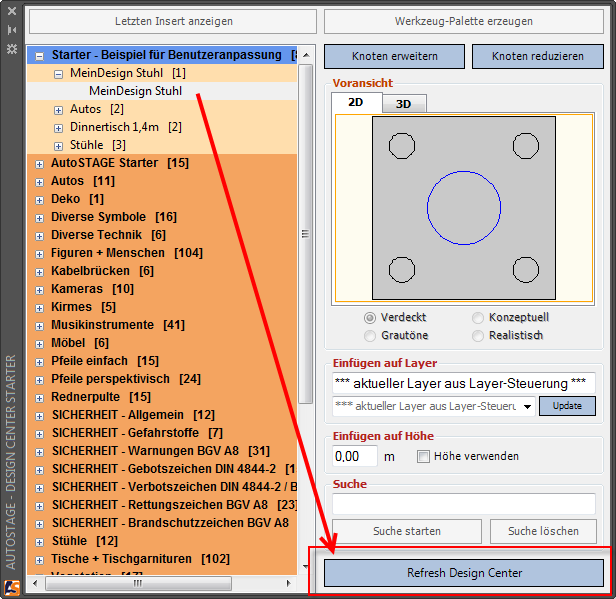The width and height of the screenshot is (616, 599).
Task: Click plus icon next to Kabelbrücken
Action: 40,271
